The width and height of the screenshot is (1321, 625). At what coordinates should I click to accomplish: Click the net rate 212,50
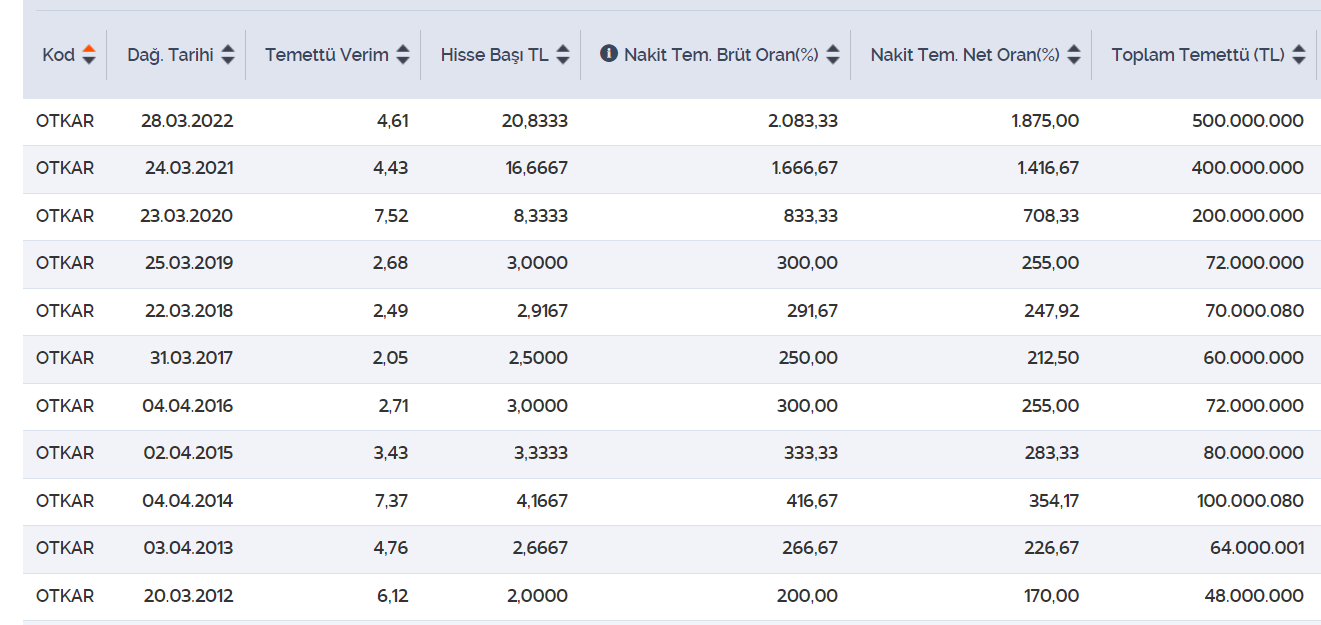[x=1055, y=358]
